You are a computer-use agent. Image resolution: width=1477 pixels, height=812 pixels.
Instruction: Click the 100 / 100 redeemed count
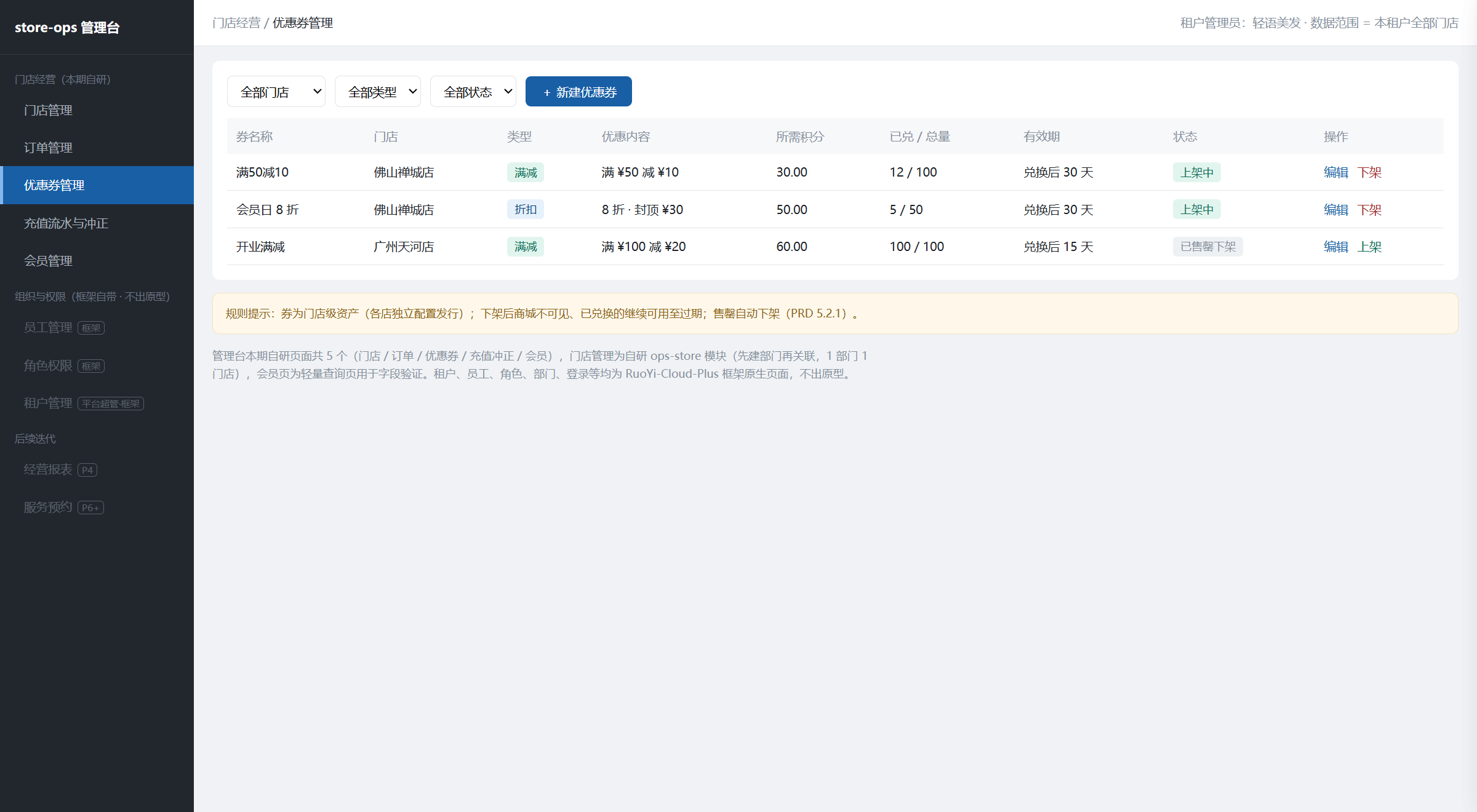(917, 247)
